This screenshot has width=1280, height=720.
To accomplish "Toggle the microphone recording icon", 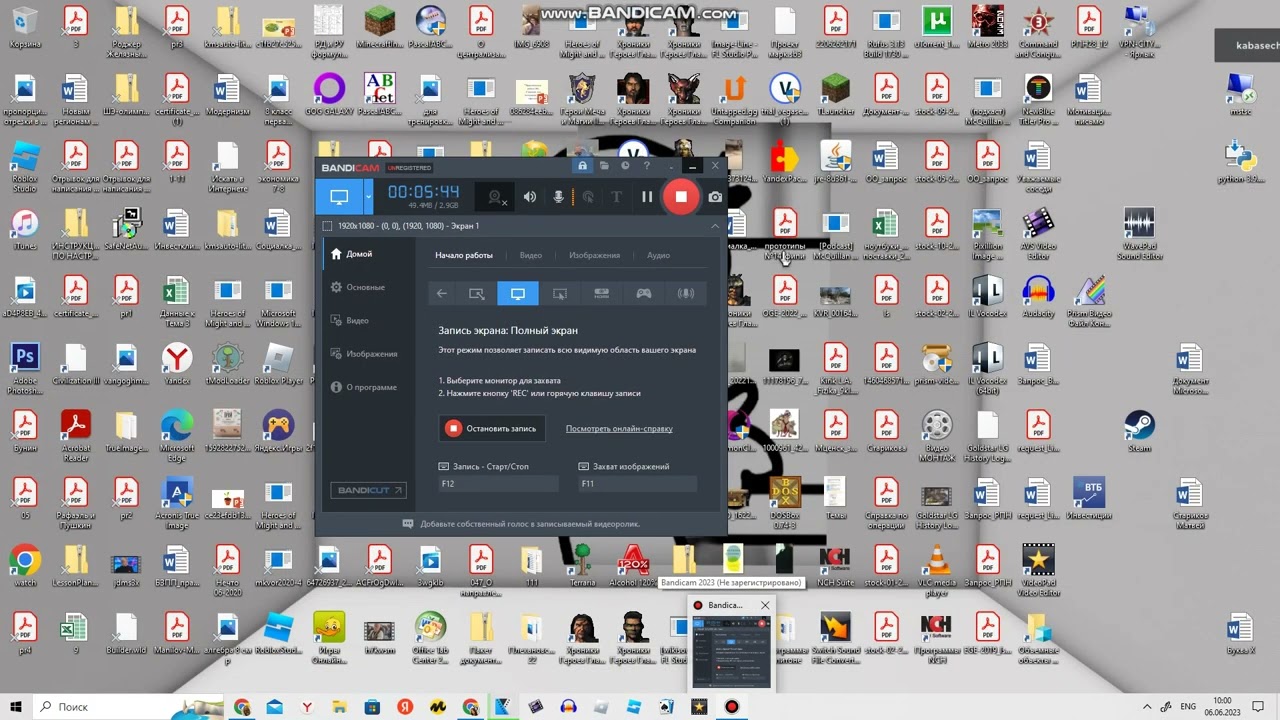I will coord(559,197).
